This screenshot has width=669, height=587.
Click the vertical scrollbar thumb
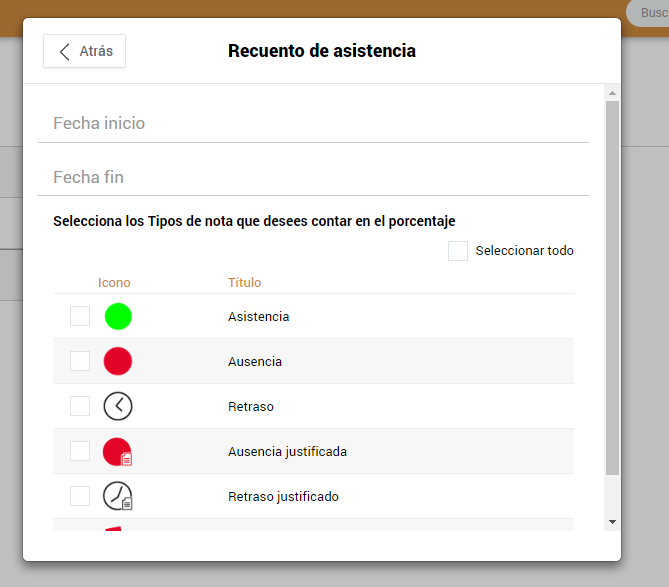[x=613, y=288]
